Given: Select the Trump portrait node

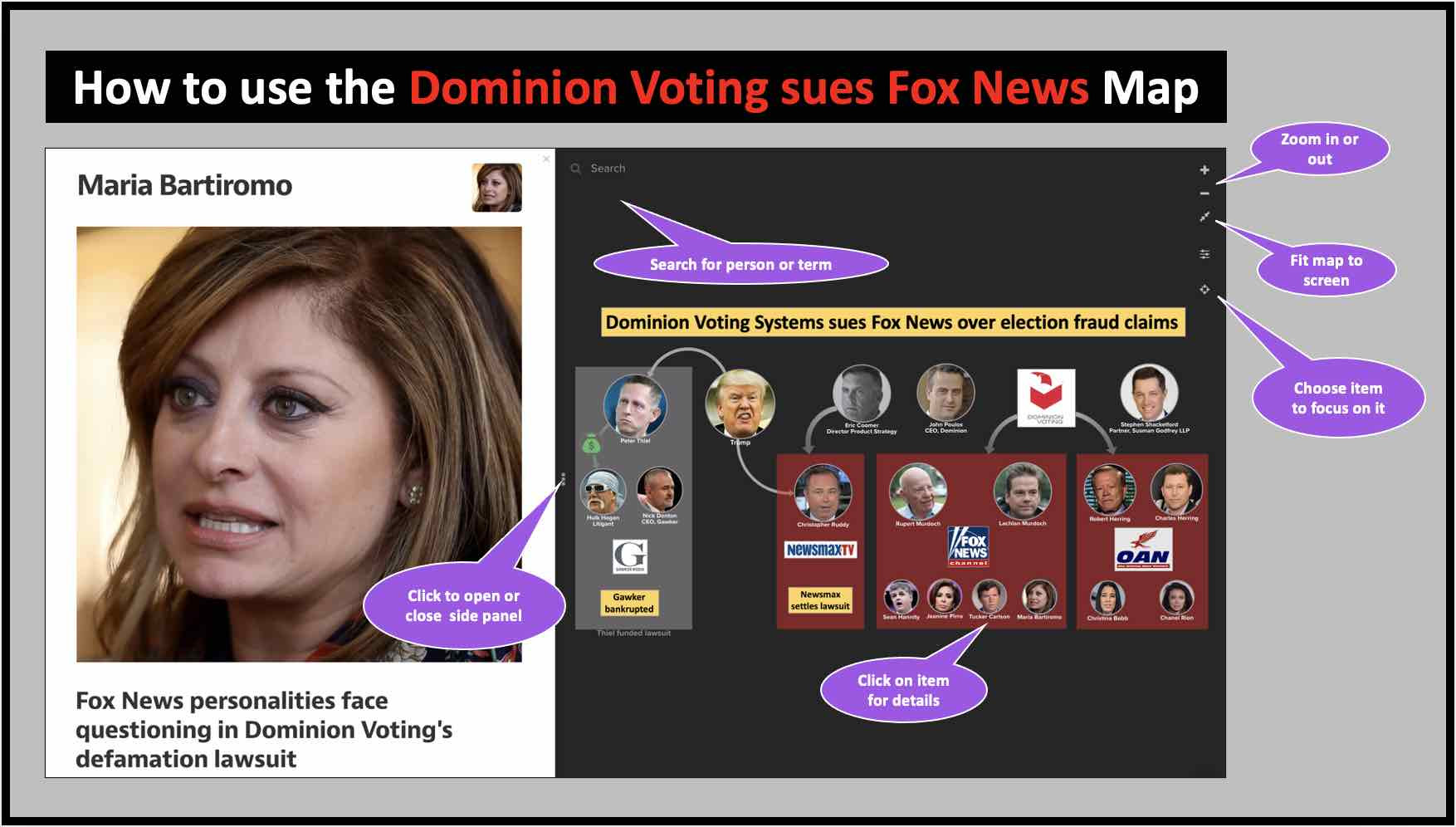Looking at the screenshot, I should click(x=740, y=404).
